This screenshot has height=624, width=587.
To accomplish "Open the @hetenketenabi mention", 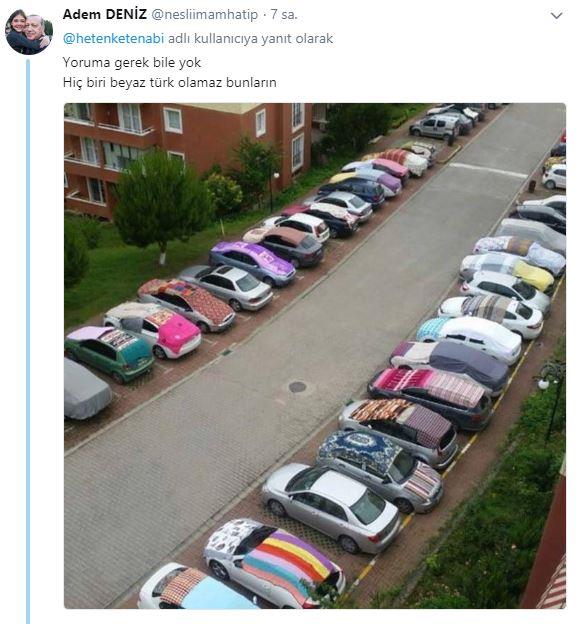I will pyautogui.click(x=113, y=39).
